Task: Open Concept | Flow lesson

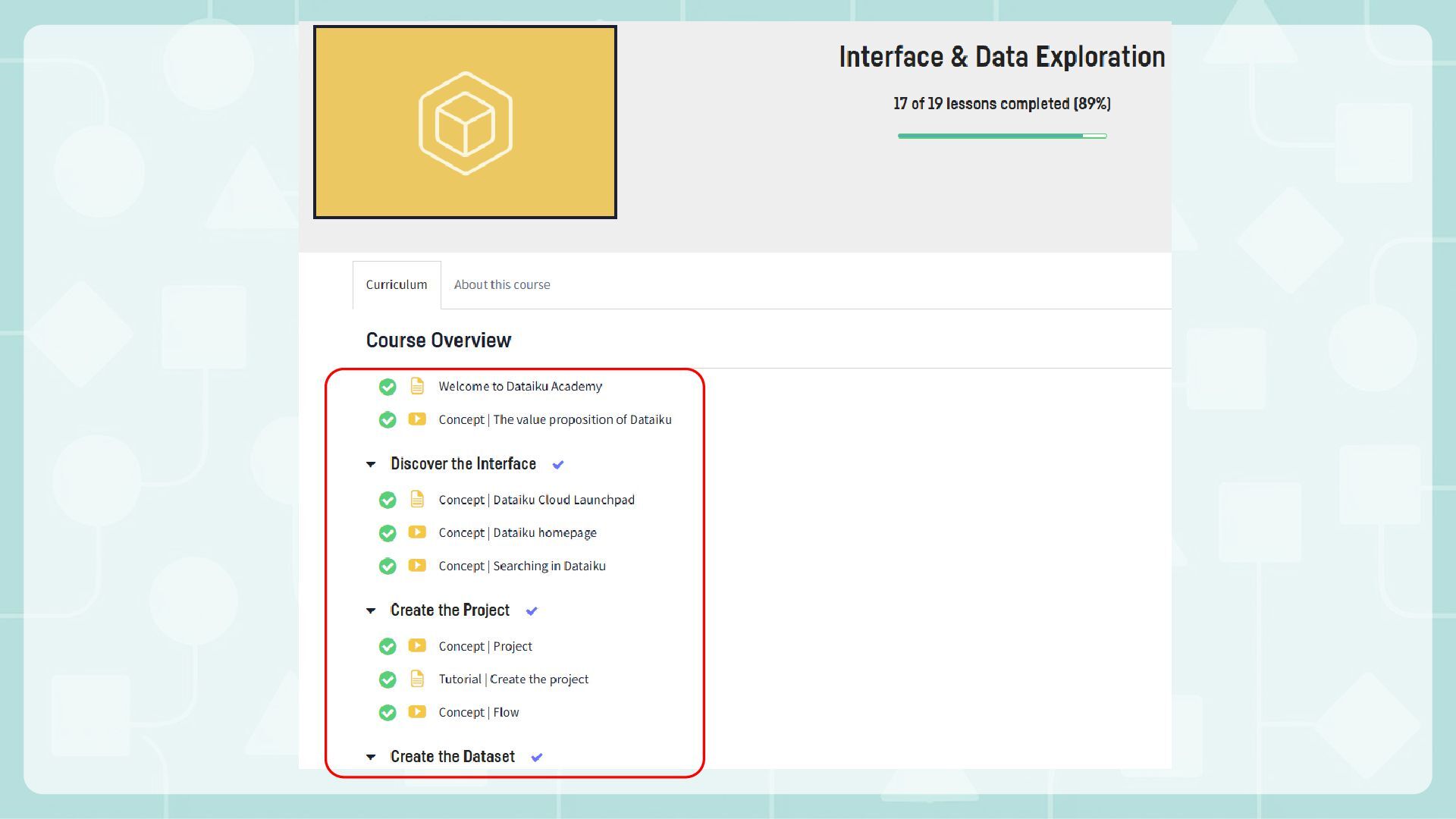Action: click(479, 712)
